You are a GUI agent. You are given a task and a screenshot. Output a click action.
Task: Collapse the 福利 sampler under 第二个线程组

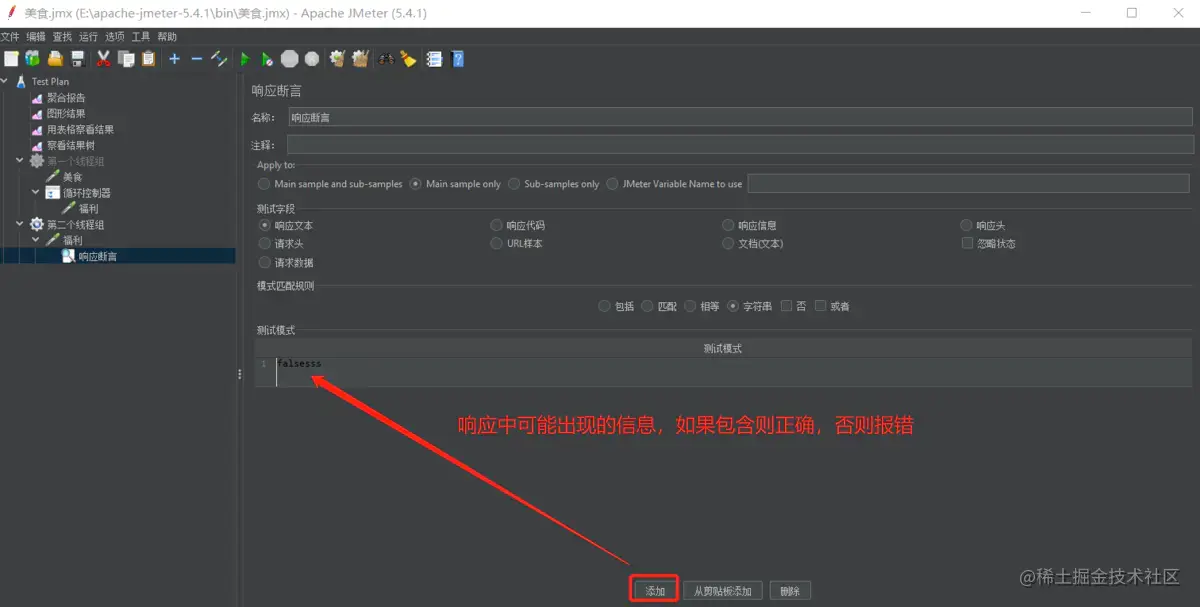pyautogui.click(x=35, y=241)
